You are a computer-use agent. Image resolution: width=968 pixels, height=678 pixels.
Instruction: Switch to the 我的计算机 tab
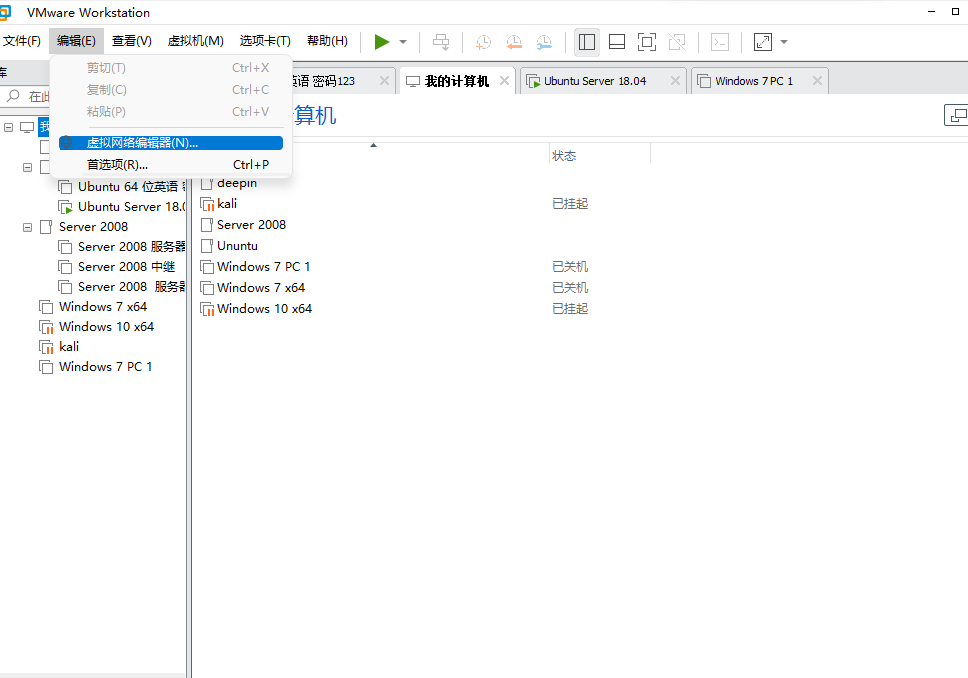(457, 81)
